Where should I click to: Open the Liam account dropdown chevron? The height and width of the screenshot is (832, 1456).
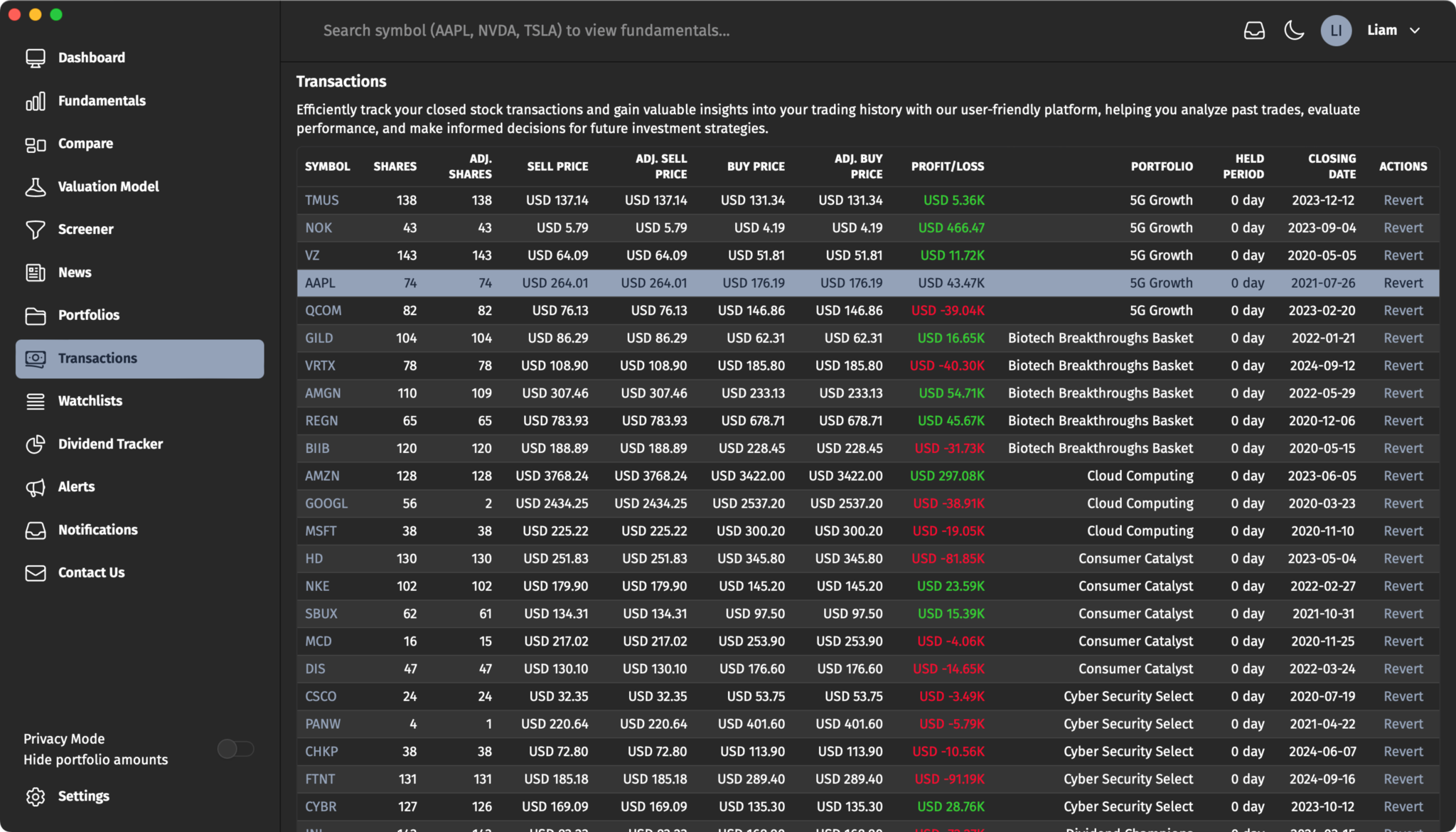pos(1415,31)
